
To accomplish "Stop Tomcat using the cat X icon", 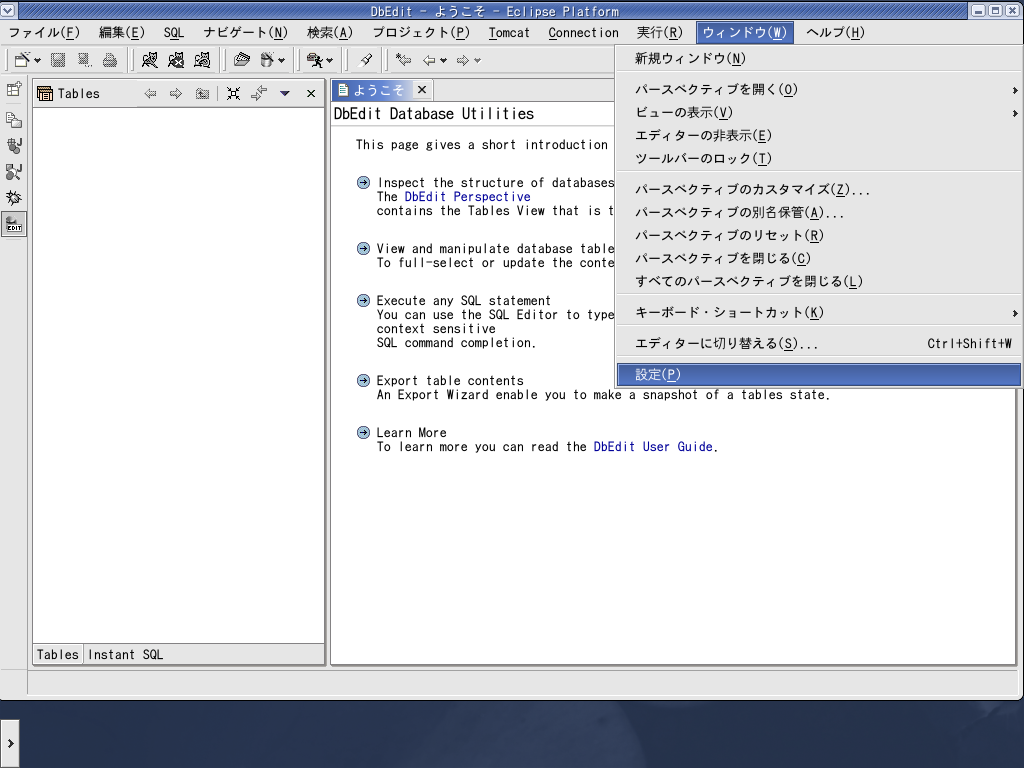I will point(176,60).
